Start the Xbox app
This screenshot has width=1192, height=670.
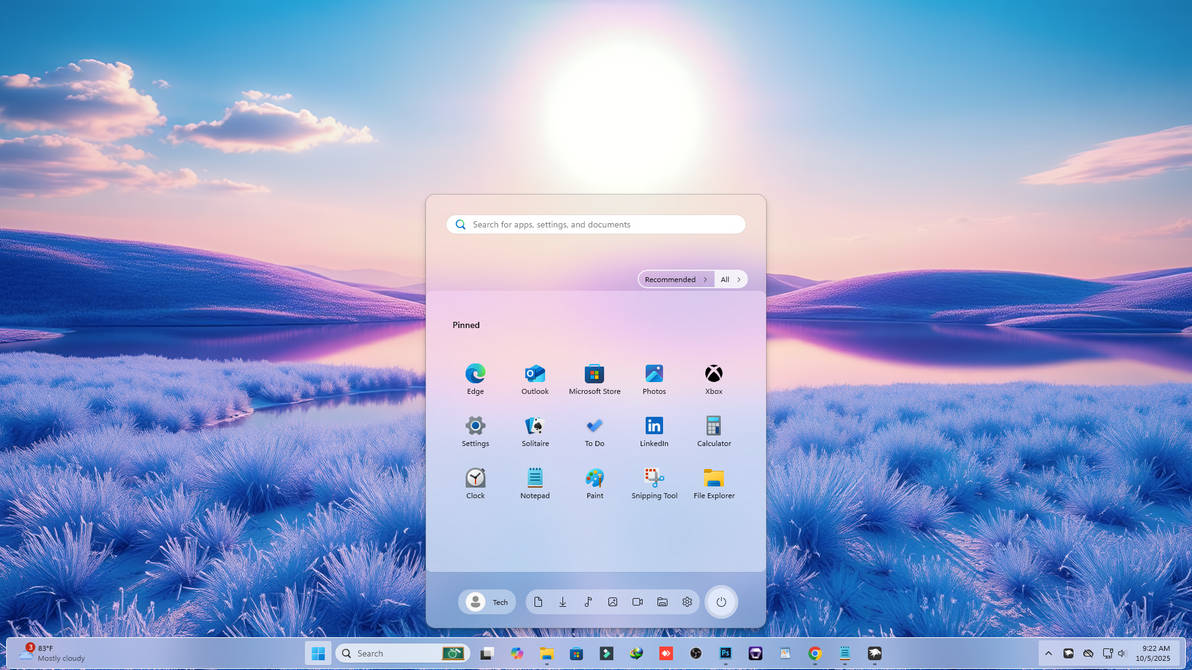pyautogui.click(x=713, y=375)
